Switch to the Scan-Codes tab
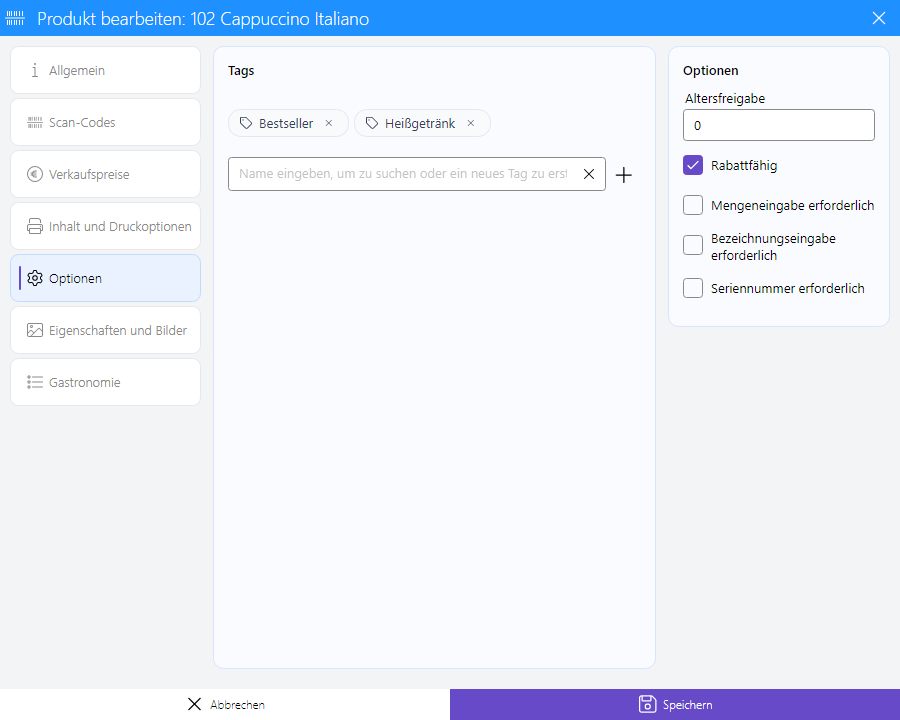900x720 pixels. pyautogui.click(x=106, y=122)
